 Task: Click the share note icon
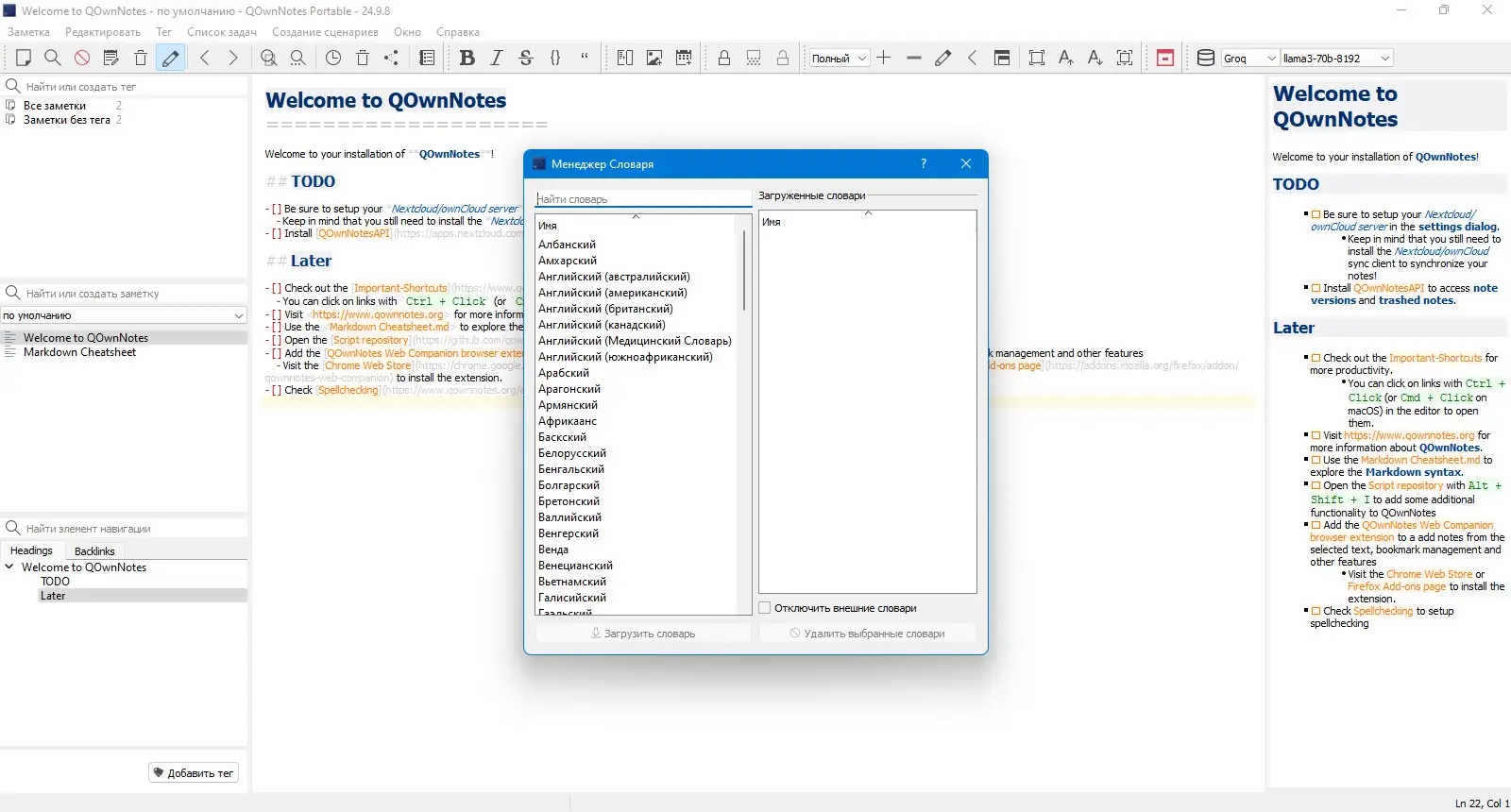click(391, 58)
